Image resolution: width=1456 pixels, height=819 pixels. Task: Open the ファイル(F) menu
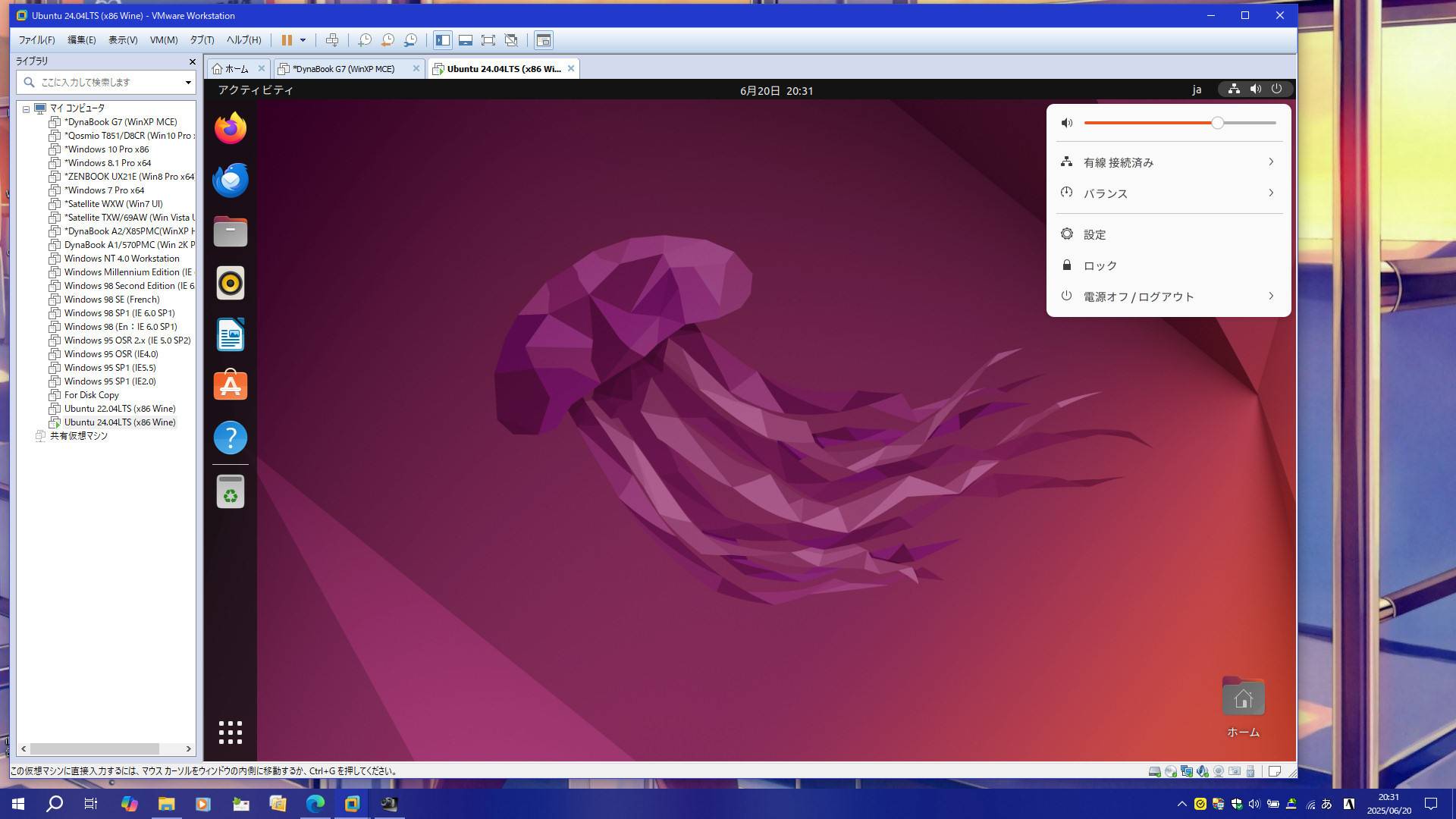(x=36, y=40)
